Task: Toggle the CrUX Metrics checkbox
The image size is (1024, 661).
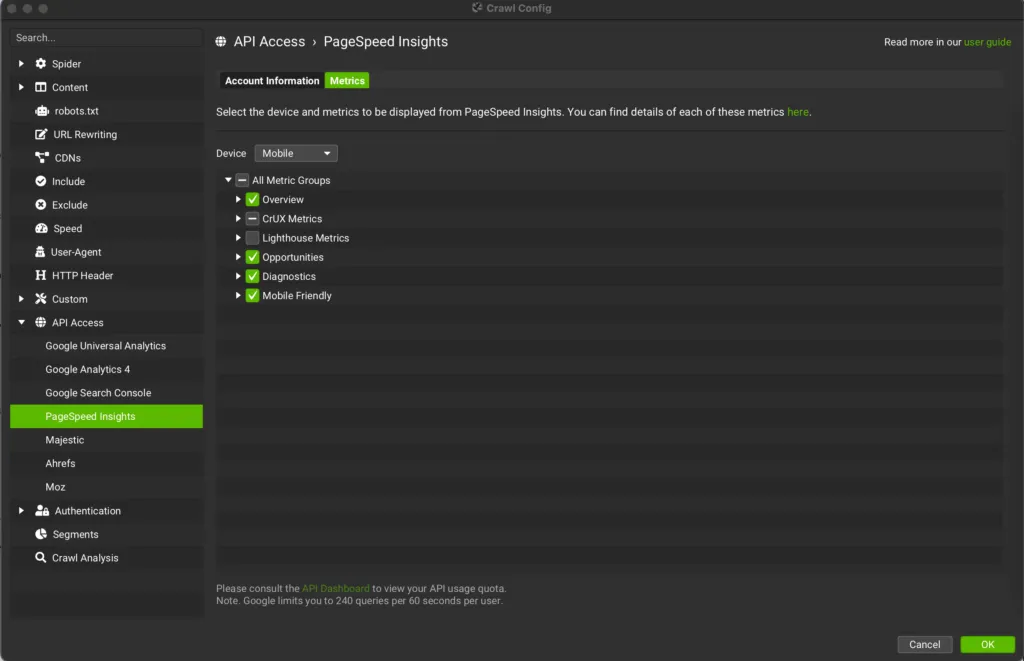Action: coord(252,218)
